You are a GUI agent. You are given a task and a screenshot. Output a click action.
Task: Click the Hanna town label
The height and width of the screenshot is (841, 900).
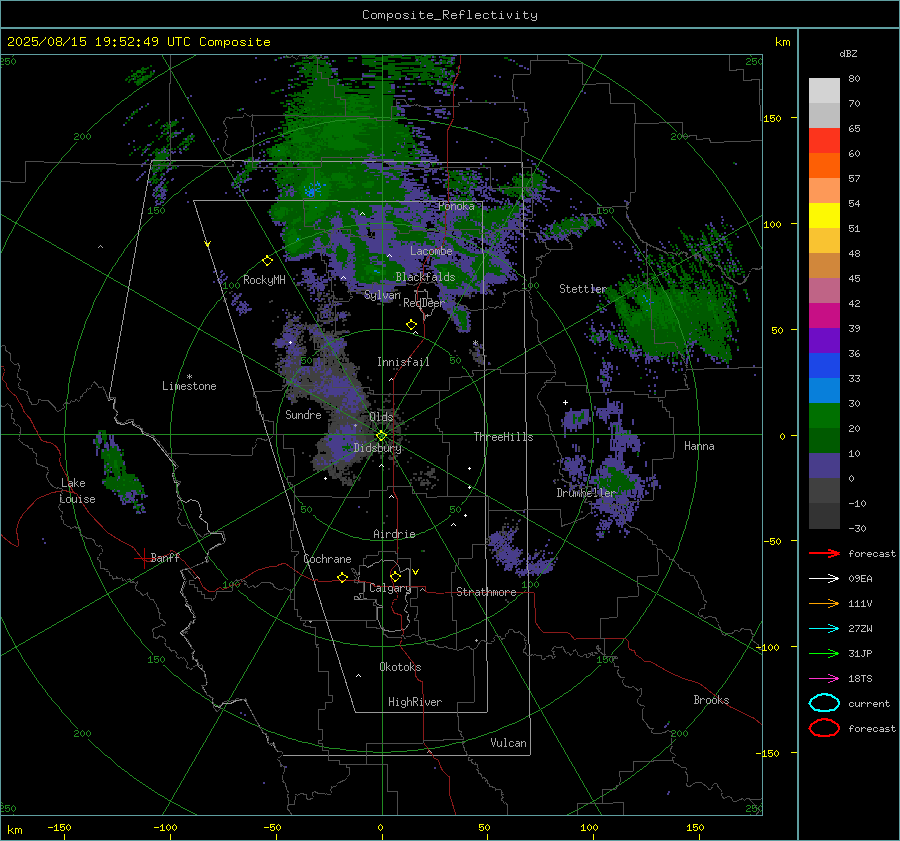[699, 446]
